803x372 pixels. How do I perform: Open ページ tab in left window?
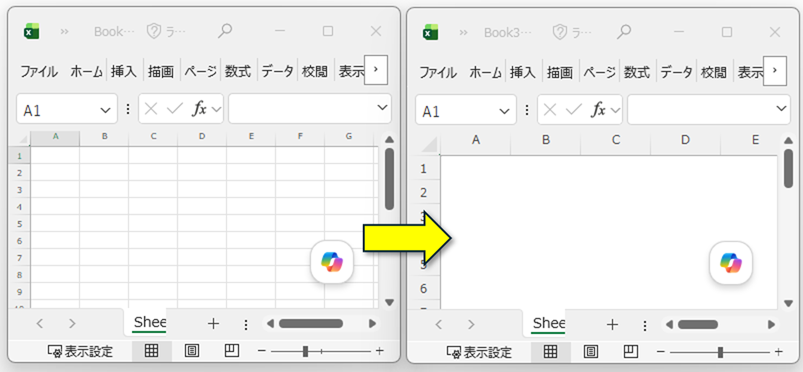click(x=200, y=72)
